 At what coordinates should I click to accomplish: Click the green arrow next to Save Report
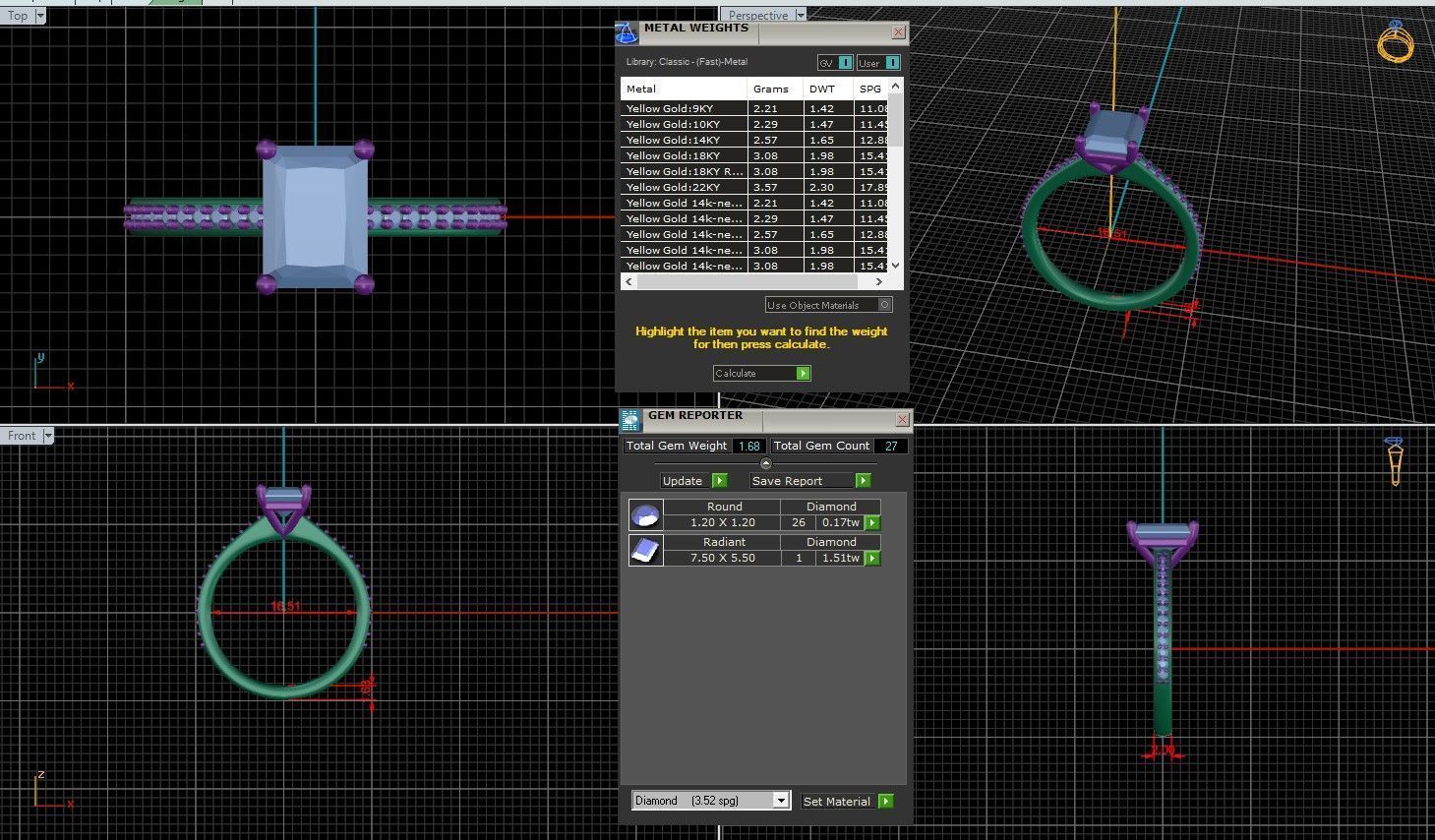point(863,480)
